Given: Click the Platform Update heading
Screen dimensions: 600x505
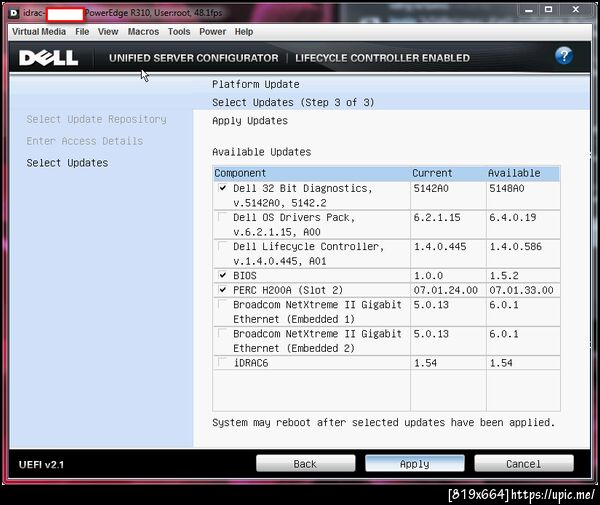Looking at the screenshot, I should (x=256, y=84).
